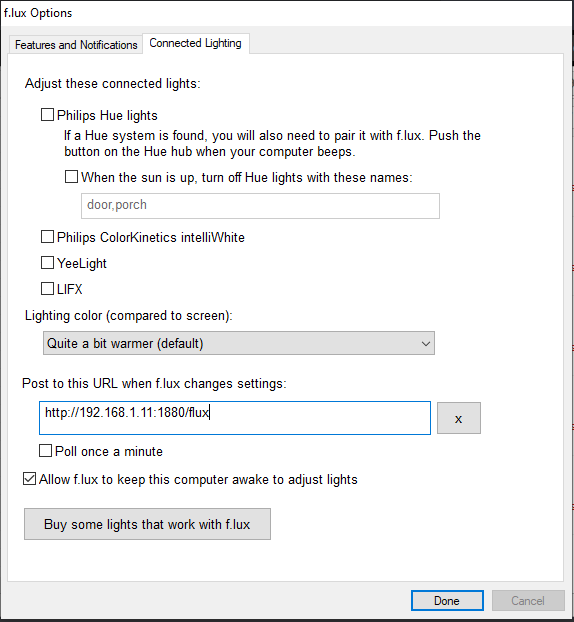This screenshot has width=574, height=622.
Task: Click Buy some lights that work with f.lux
Action: coord(147,524)
